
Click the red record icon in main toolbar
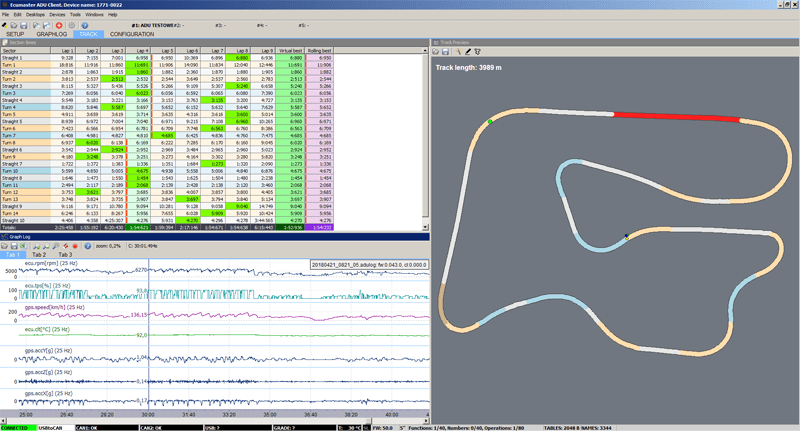pos(59,24)
